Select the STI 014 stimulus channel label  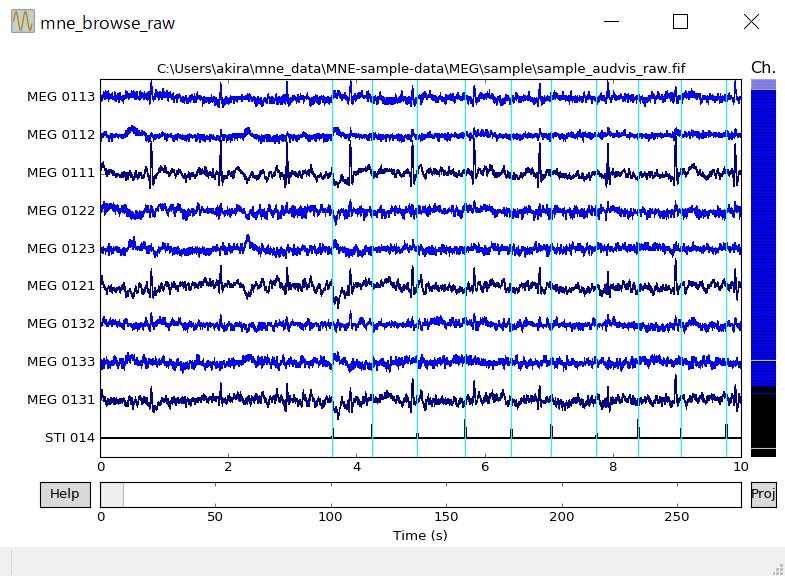pos(69,438)
